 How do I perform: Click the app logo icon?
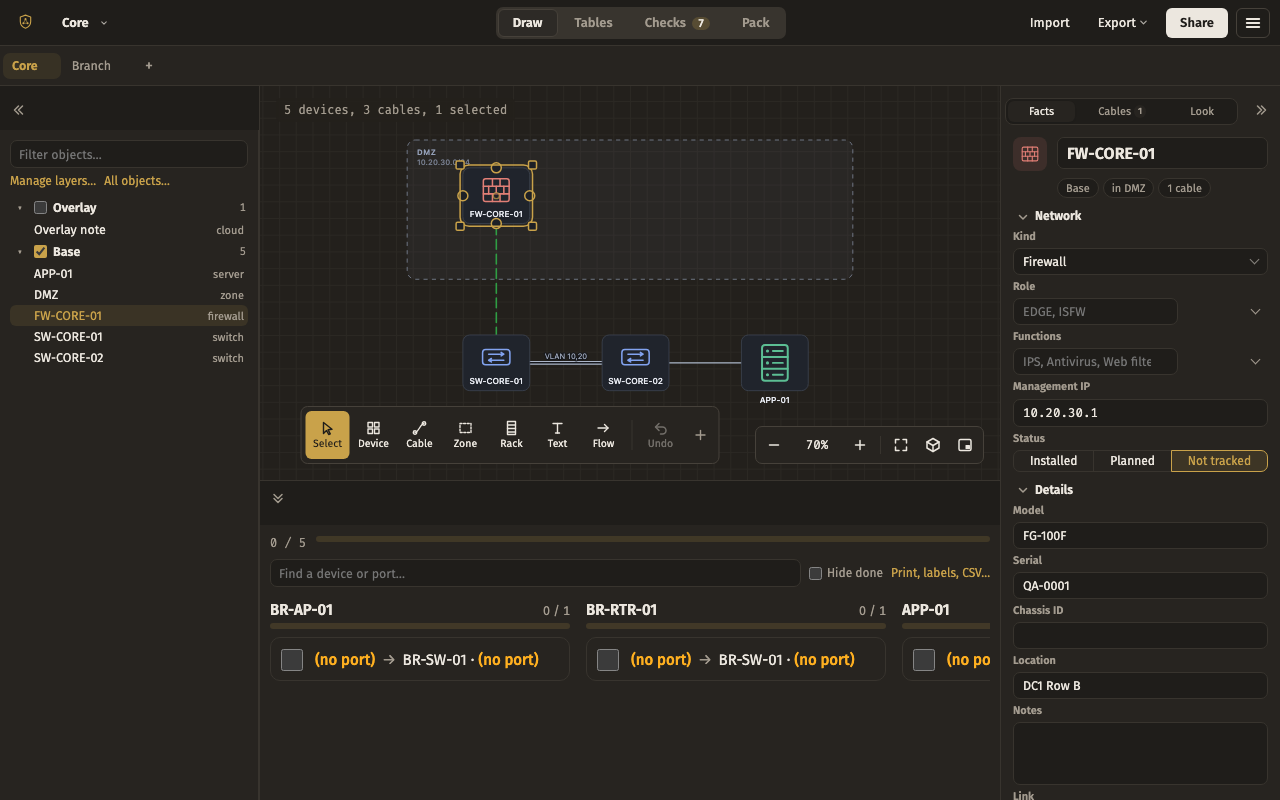25,22
